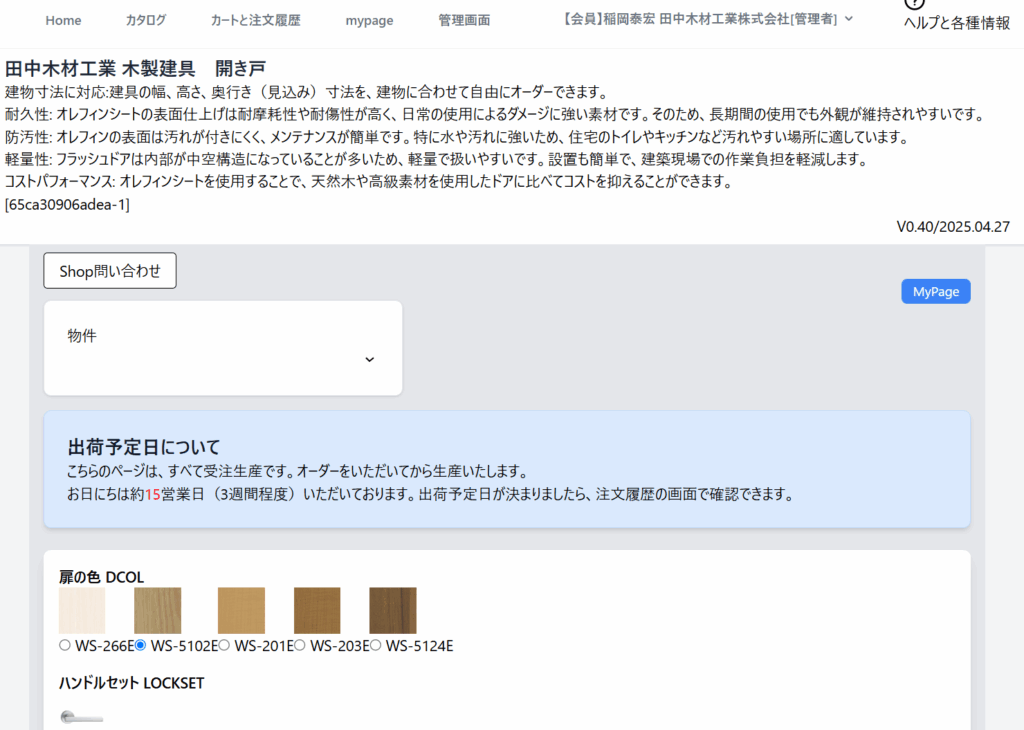This screenshot has width=1024, height=730.
Task: Pick the WS-266E white door color swatch
Action: click(x=82, y=611)
